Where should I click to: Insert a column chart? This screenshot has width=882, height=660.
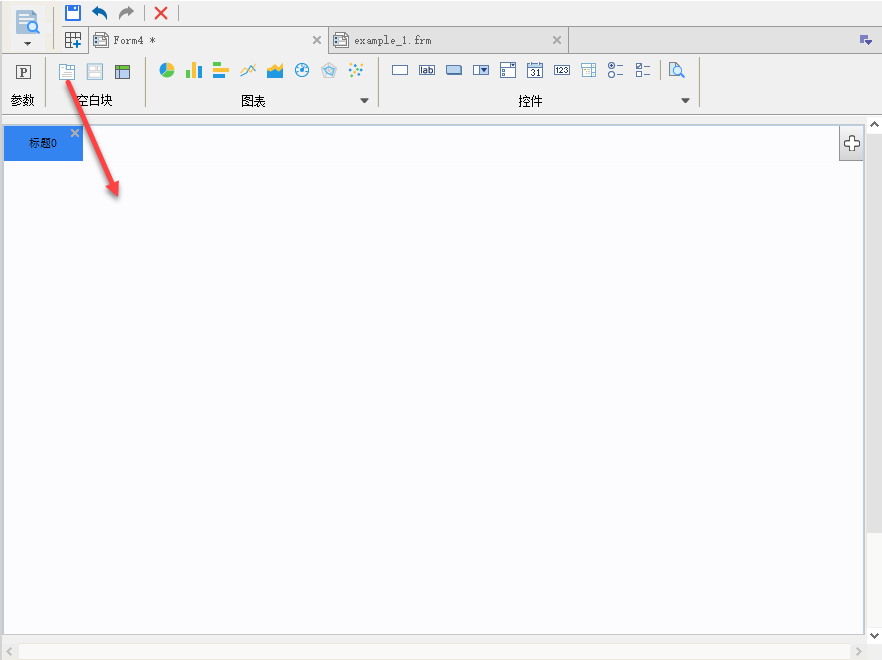pos(194,70)
